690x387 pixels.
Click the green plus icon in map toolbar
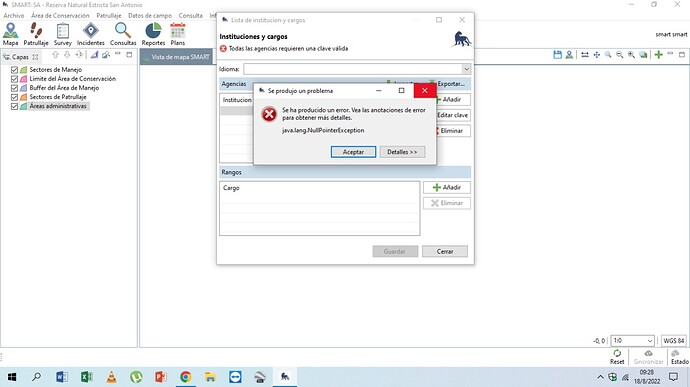(x=658, y=55)
